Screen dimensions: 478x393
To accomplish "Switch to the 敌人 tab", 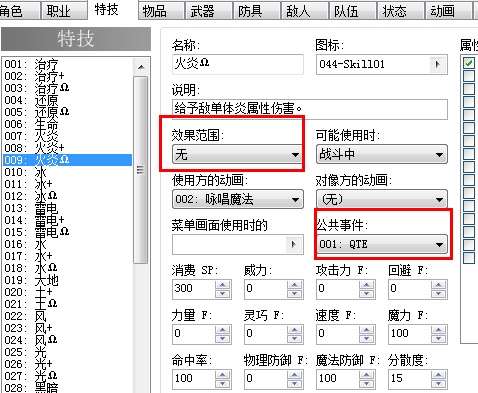I will pos(305,11).
